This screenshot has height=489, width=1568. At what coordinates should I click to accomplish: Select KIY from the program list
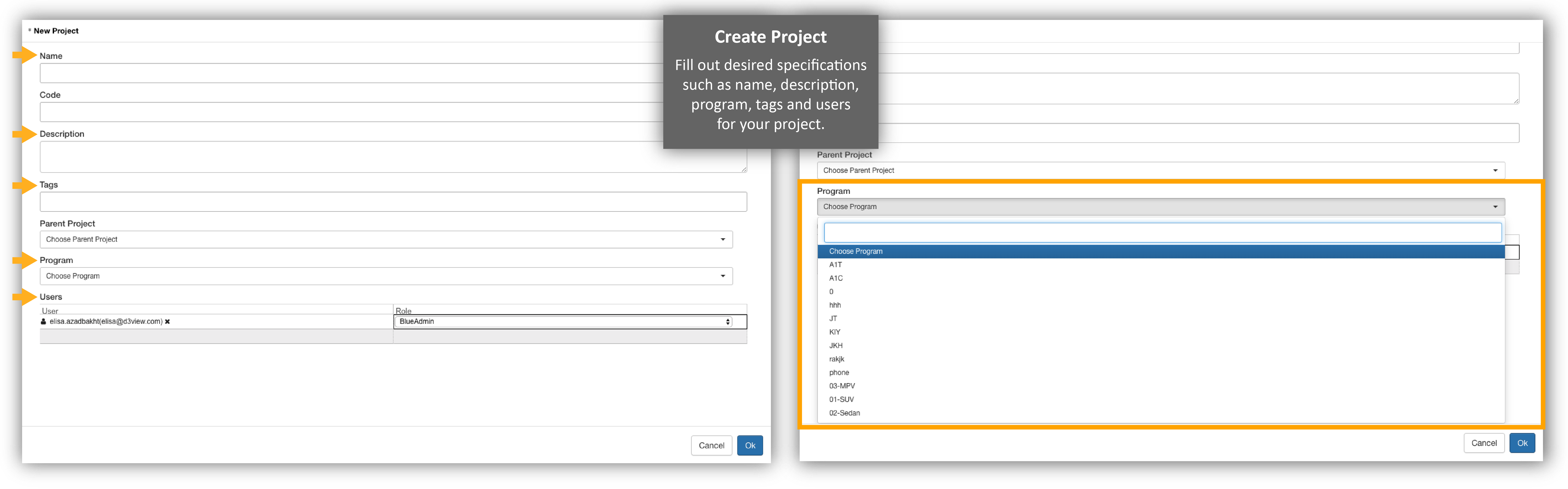click(x=1161, y=332)
